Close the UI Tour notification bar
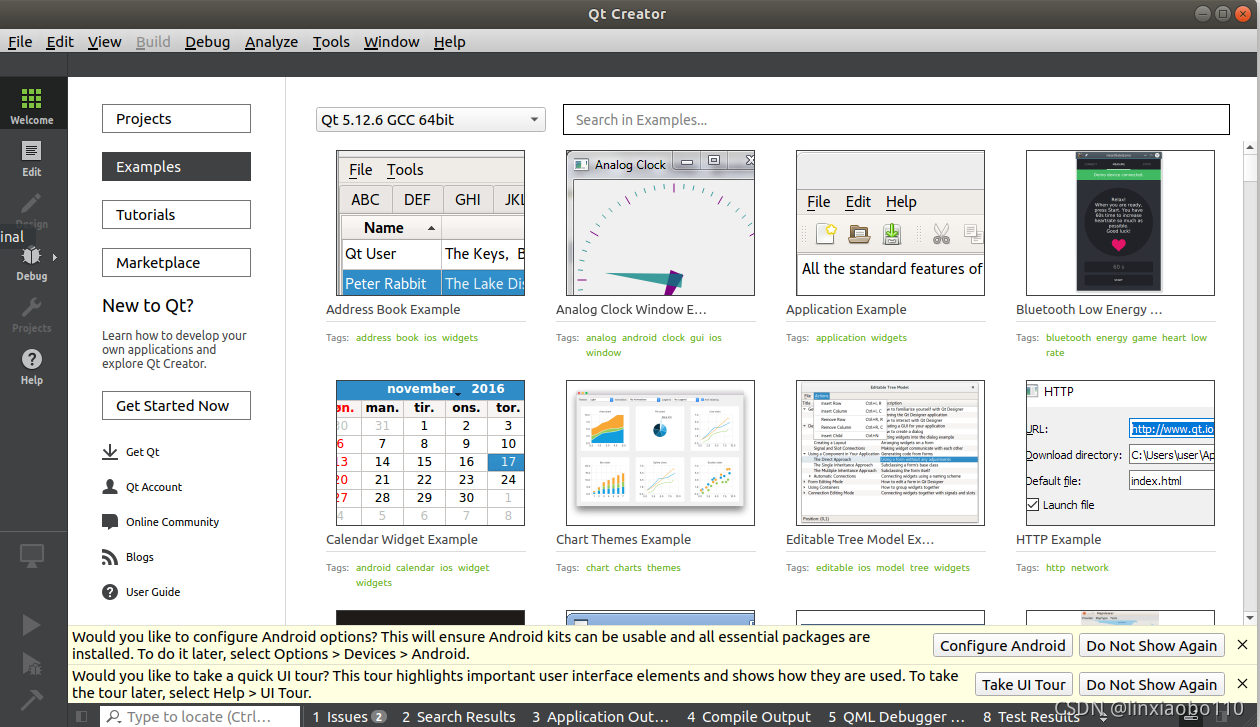The image size is (1260, 727). [x=1243, y=684]
